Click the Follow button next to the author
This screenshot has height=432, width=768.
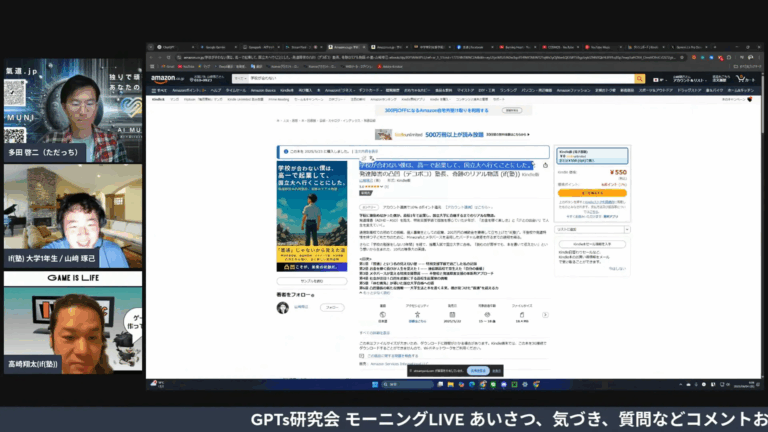pyautogui.click(x=332, y=308)
